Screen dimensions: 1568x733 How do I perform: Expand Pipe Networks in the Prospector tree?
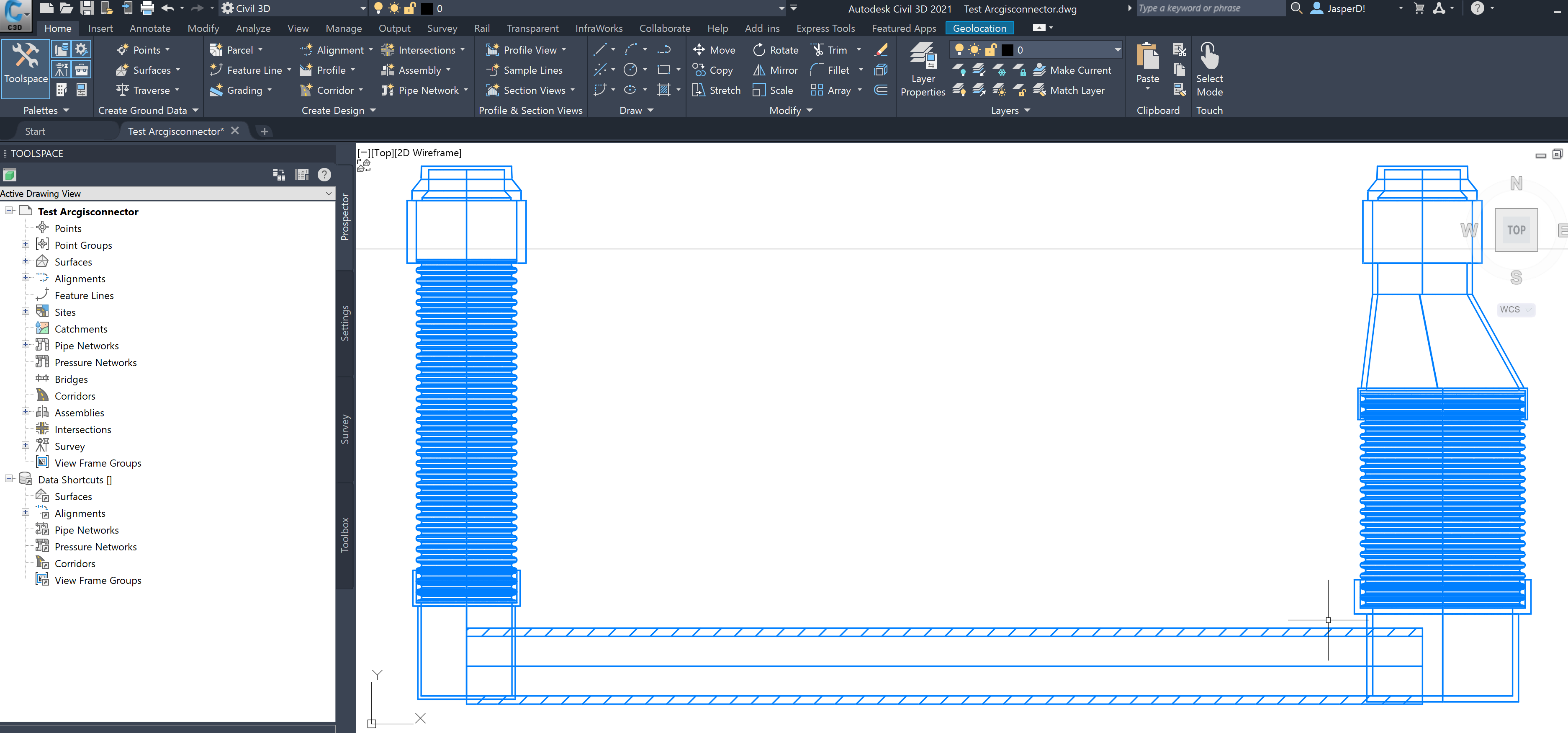pyautogui.click(x=26, y=345)
